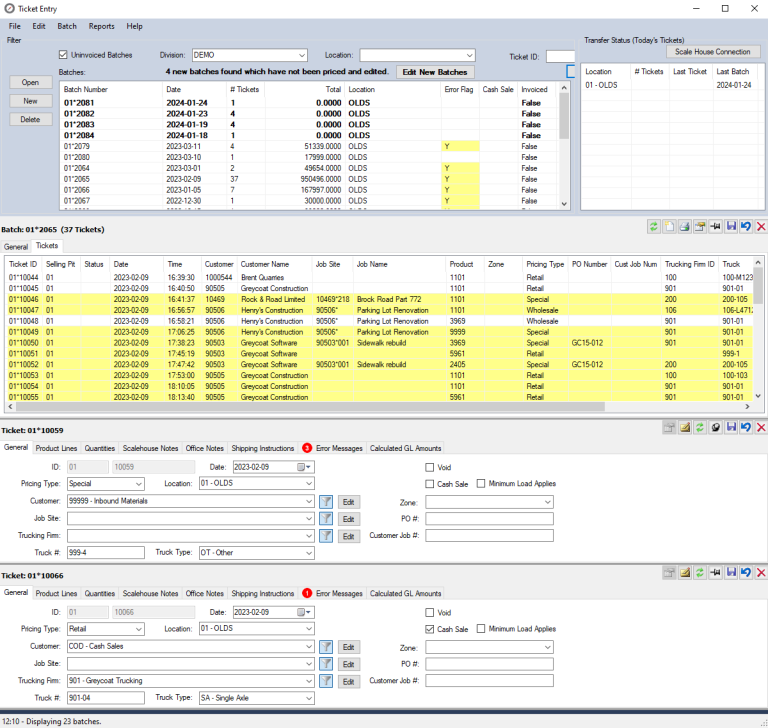Check Minimum Load Applies in Ticket 01*10066
Viewport: 768px width, 728px height.
click(x=481, y=629)
